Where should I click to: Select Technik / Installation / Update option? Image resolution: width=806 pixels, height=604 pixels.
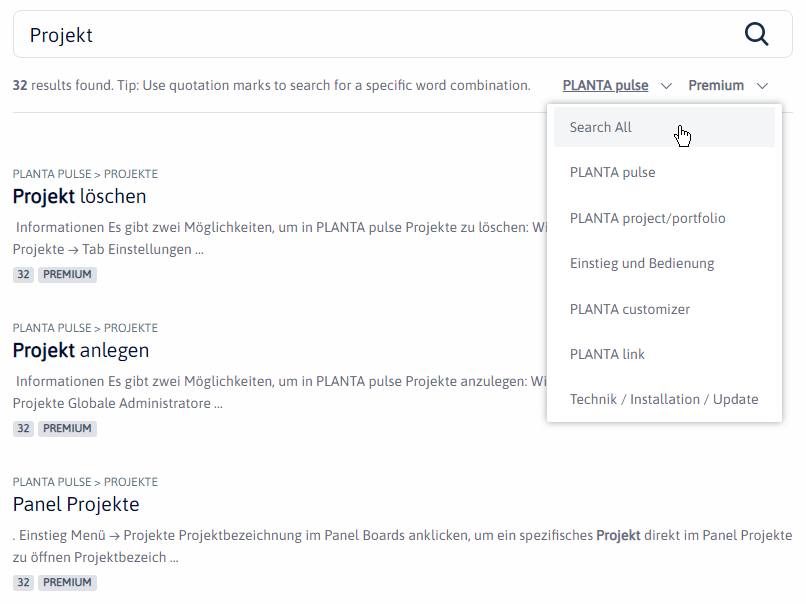664,399
